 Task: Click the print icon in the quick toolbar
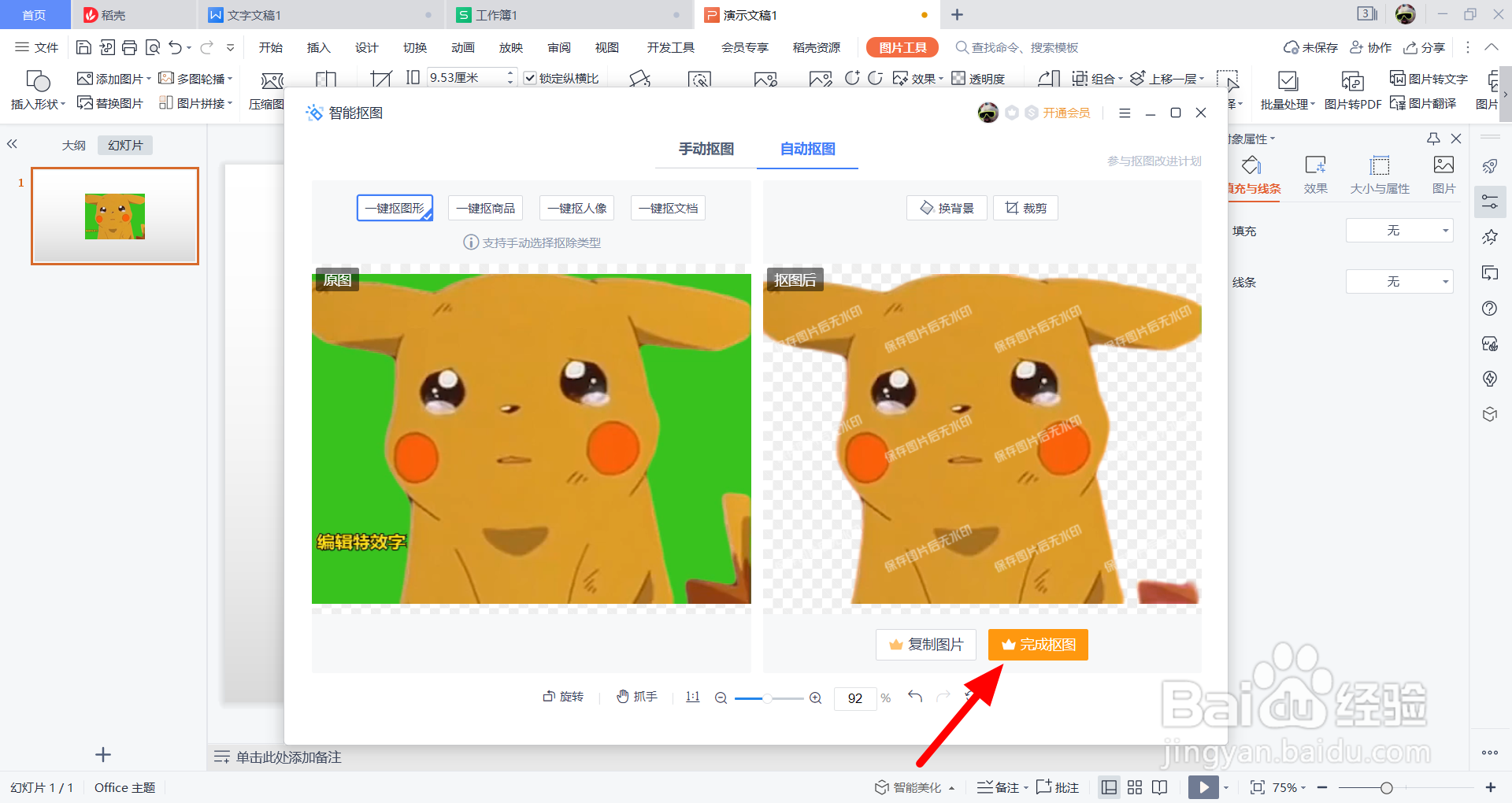[129, 47]
